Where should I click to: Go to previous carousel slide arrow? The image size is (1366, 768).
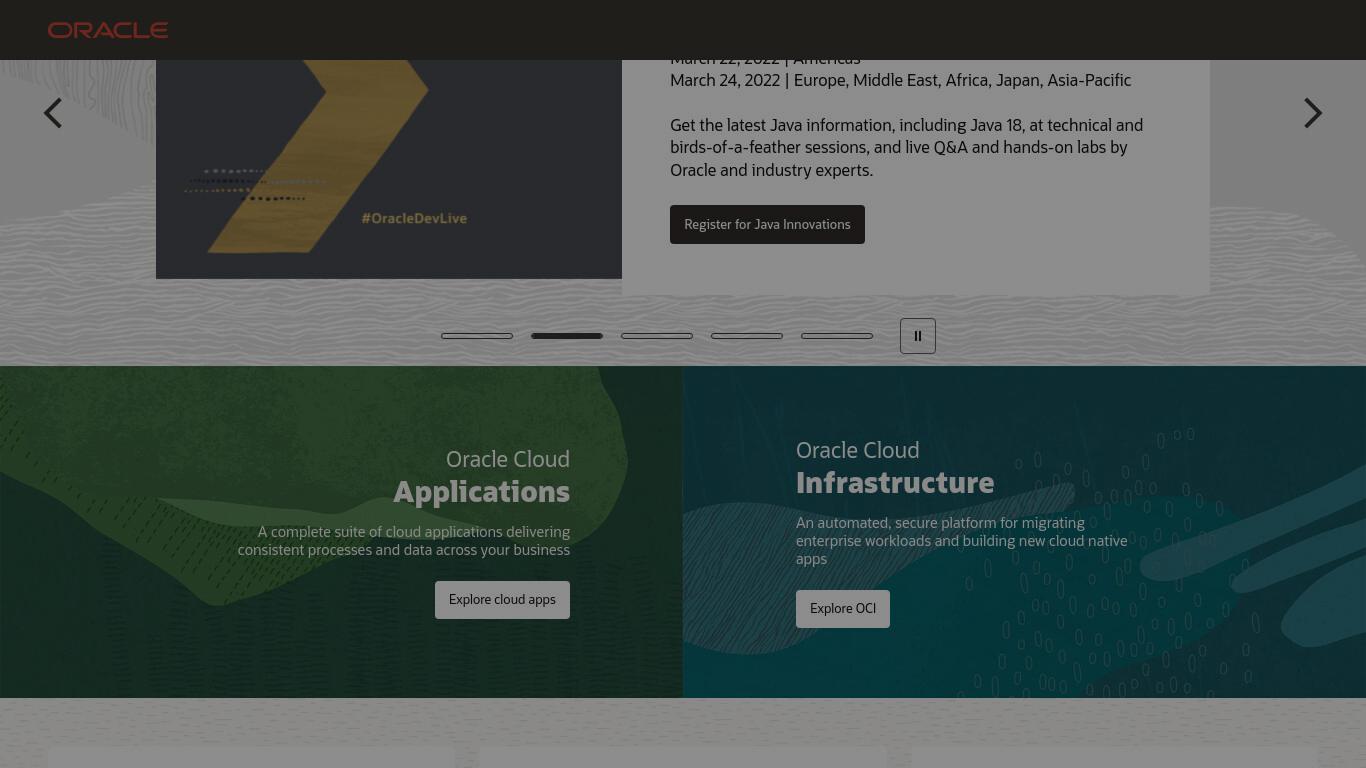[53, 113]
